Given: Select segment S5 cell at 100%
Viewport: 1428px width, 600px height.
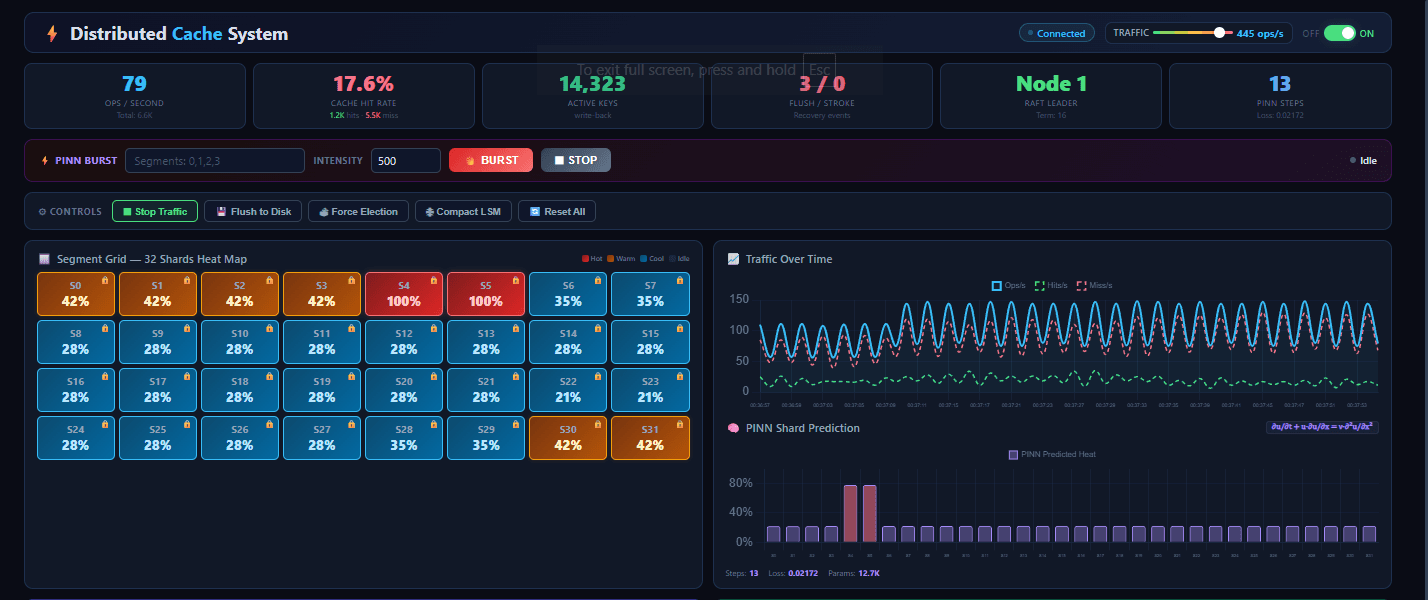Looking at the screenshot, I should (486, 294).
